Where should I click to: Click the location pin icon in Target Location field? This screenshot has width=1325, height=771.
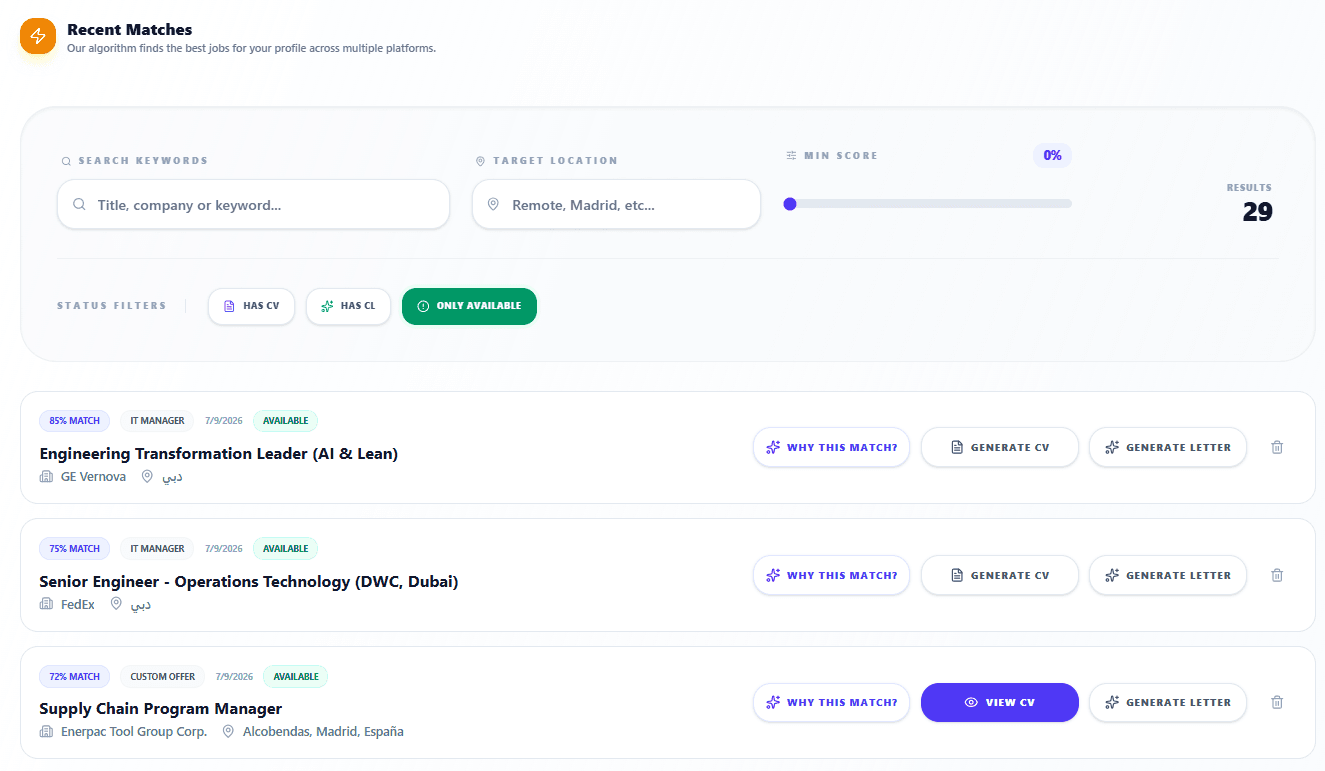click(493, 205)
